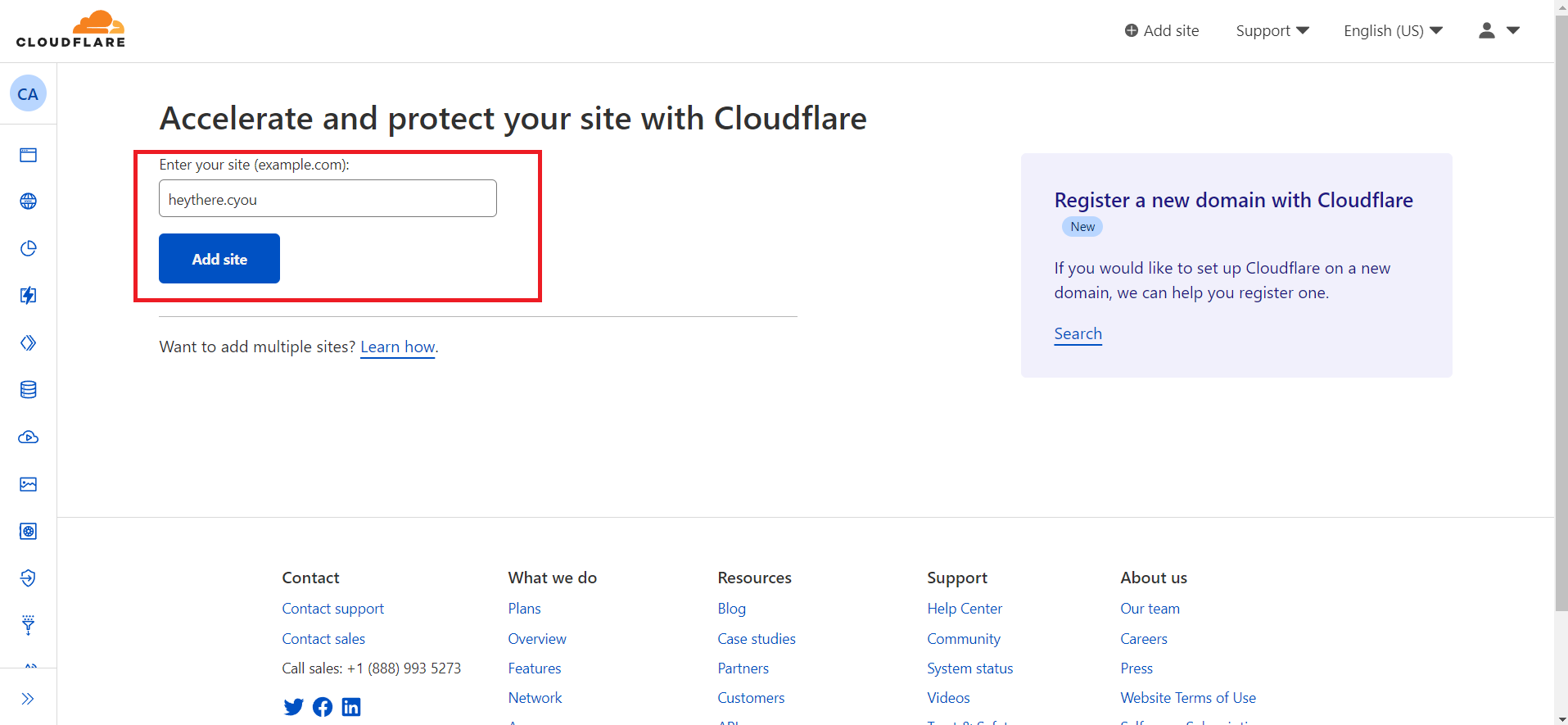Expand the sidebar with double chevron
This screenshot has height=725, width=1568.
click(28, 699)
